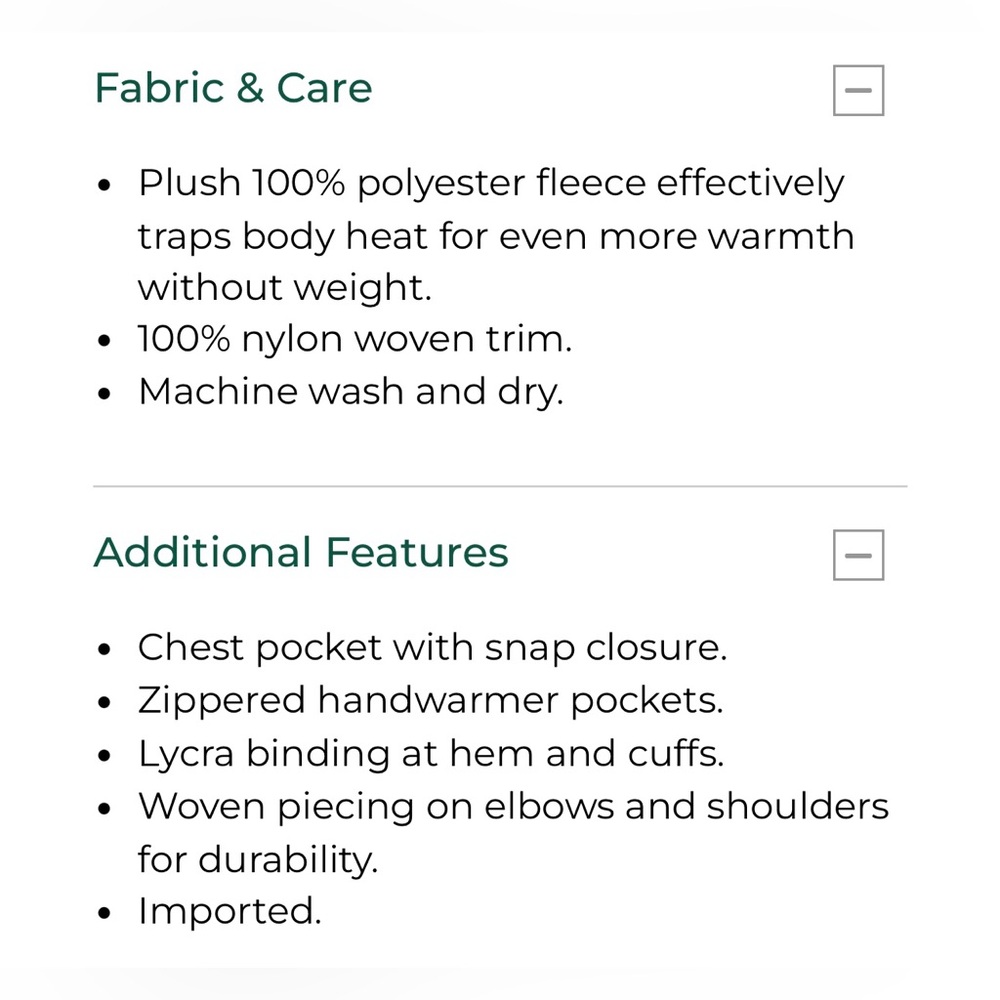Collapse the Additional Features section
The image size is (1000, 1000).
pyautogui.click(x=858, y=555)
